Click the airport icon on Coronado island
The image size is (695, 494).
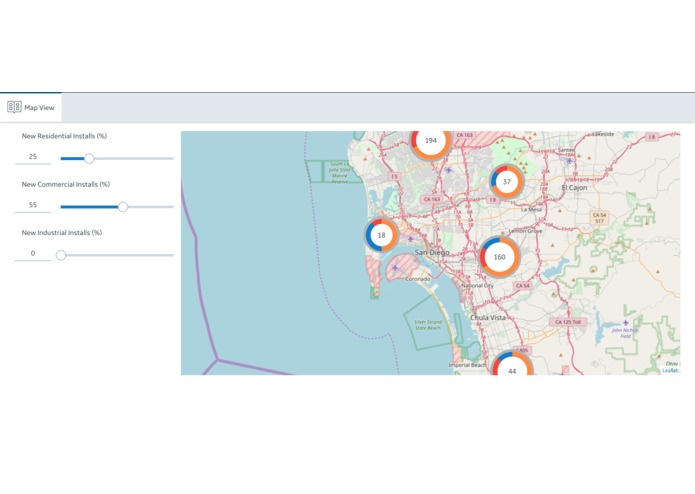tap(395, 268)
